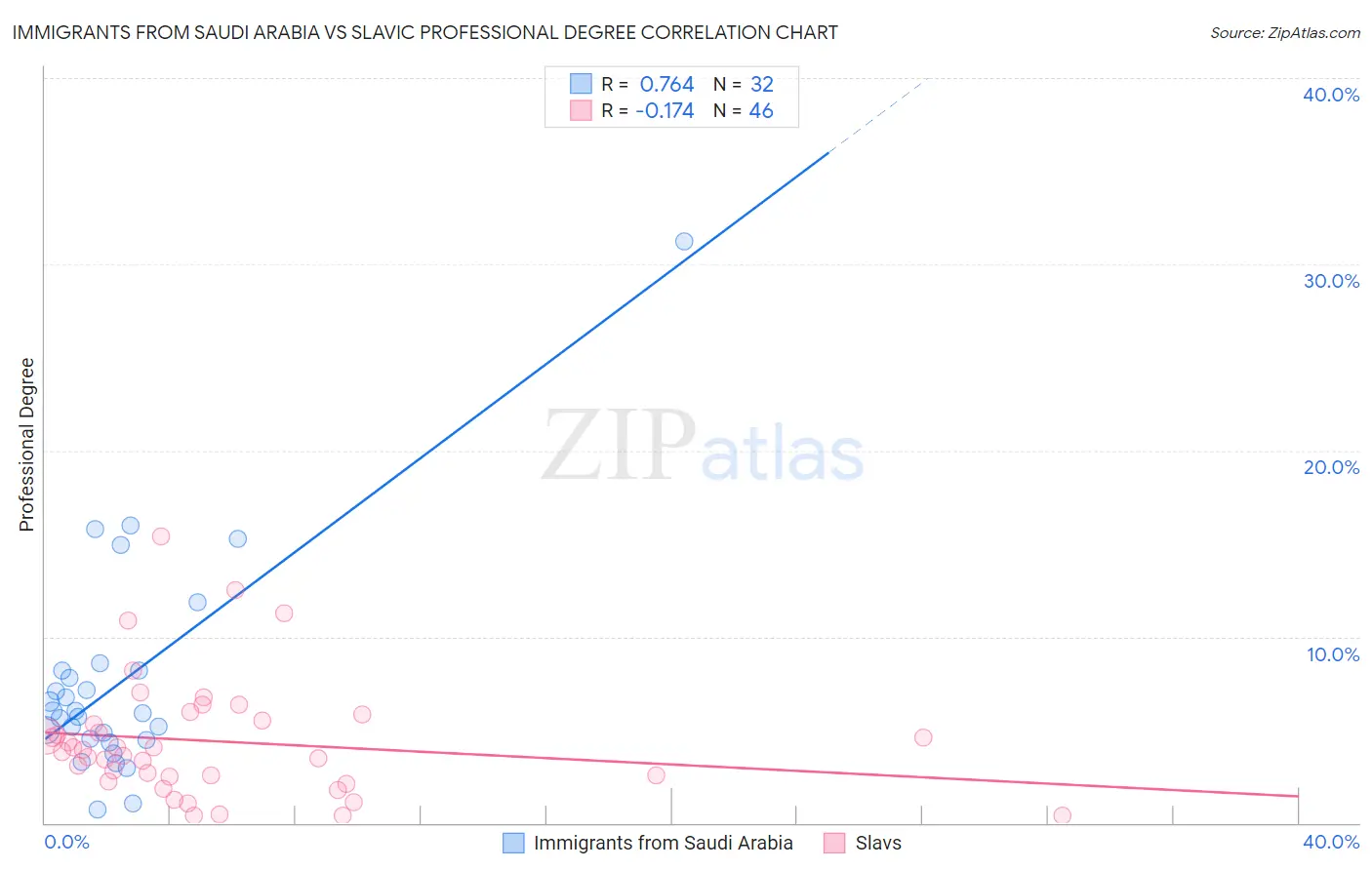
Task: Click the Professional Degree axis label
Action: (x=26, y=445)
